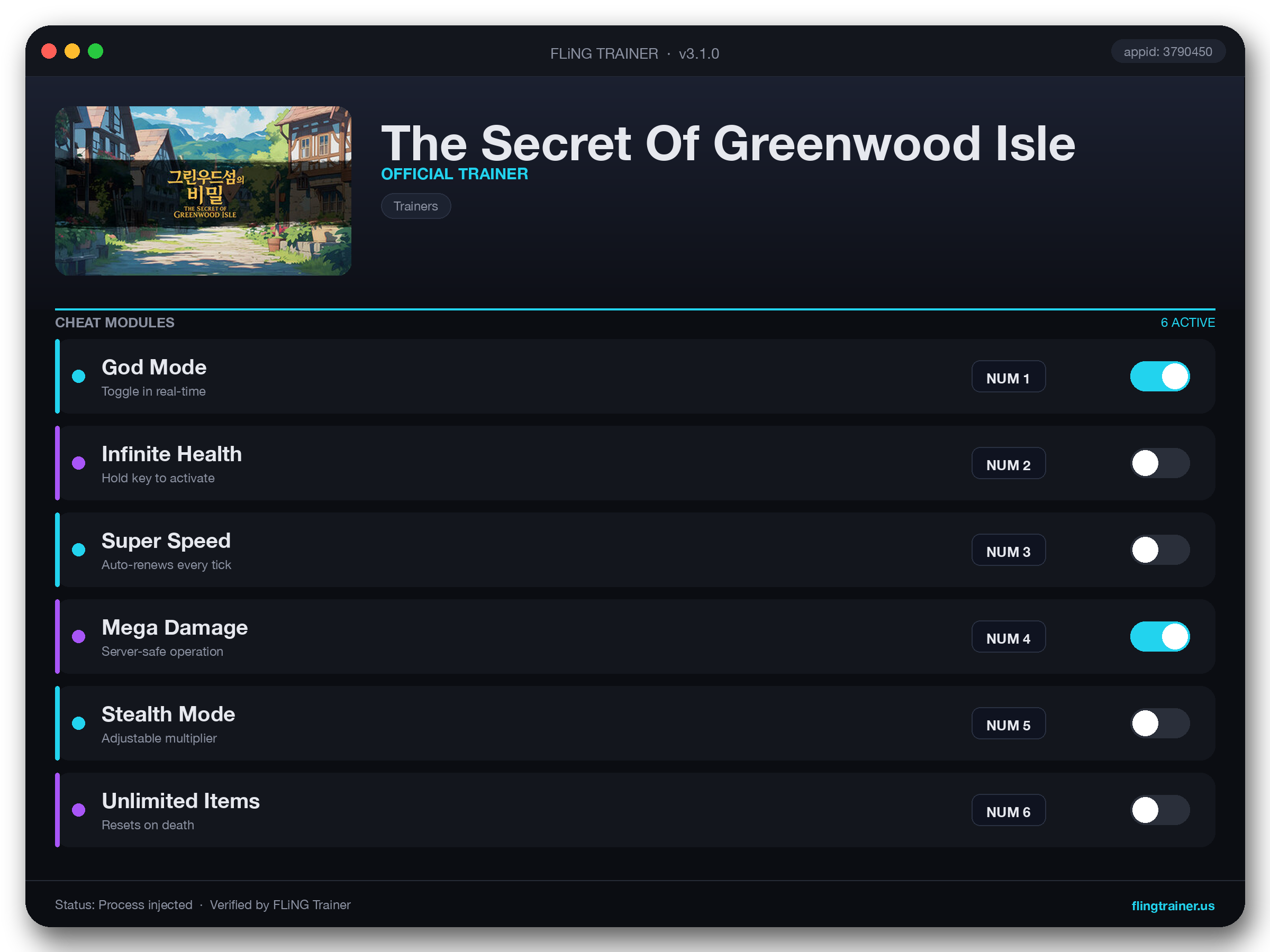
Task: Click the Mega Damage module title
Action: [x=175, y=627]
